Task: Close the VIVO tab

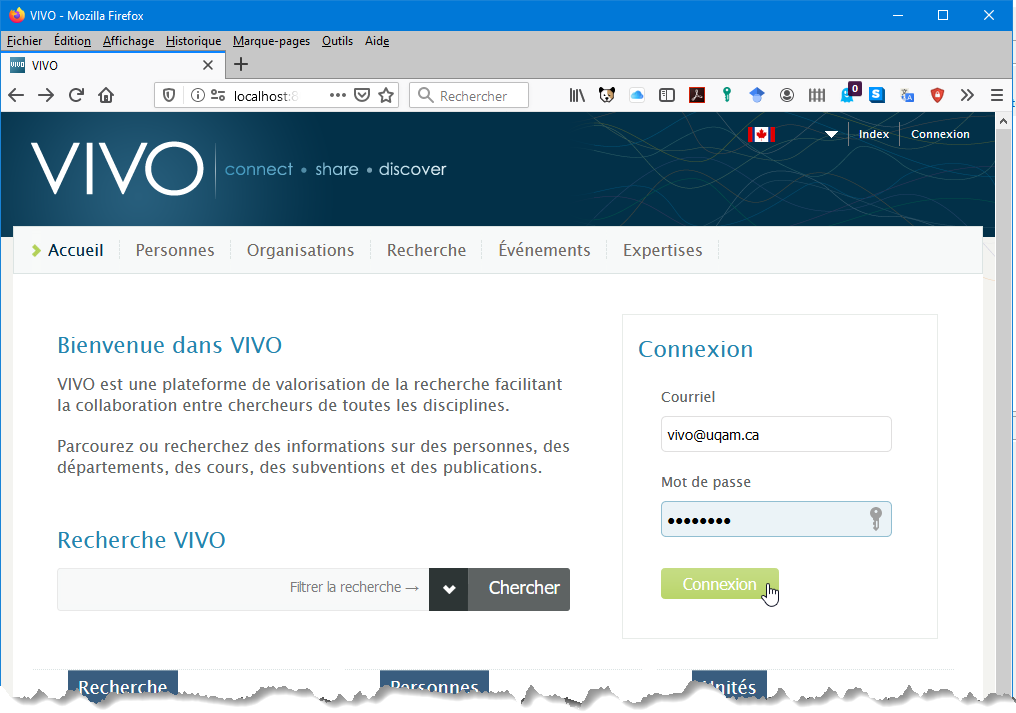Action: [x=208, y=65]
